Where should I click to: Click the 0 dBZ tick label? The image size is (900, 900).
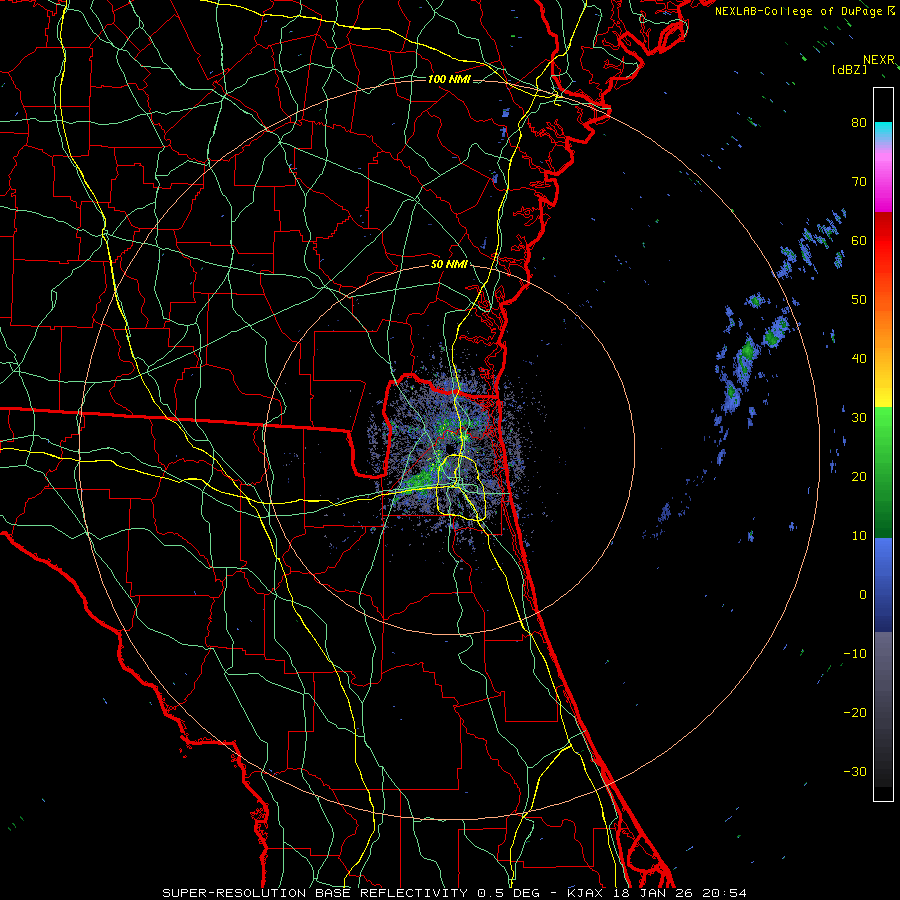click(x=863, y=595)
